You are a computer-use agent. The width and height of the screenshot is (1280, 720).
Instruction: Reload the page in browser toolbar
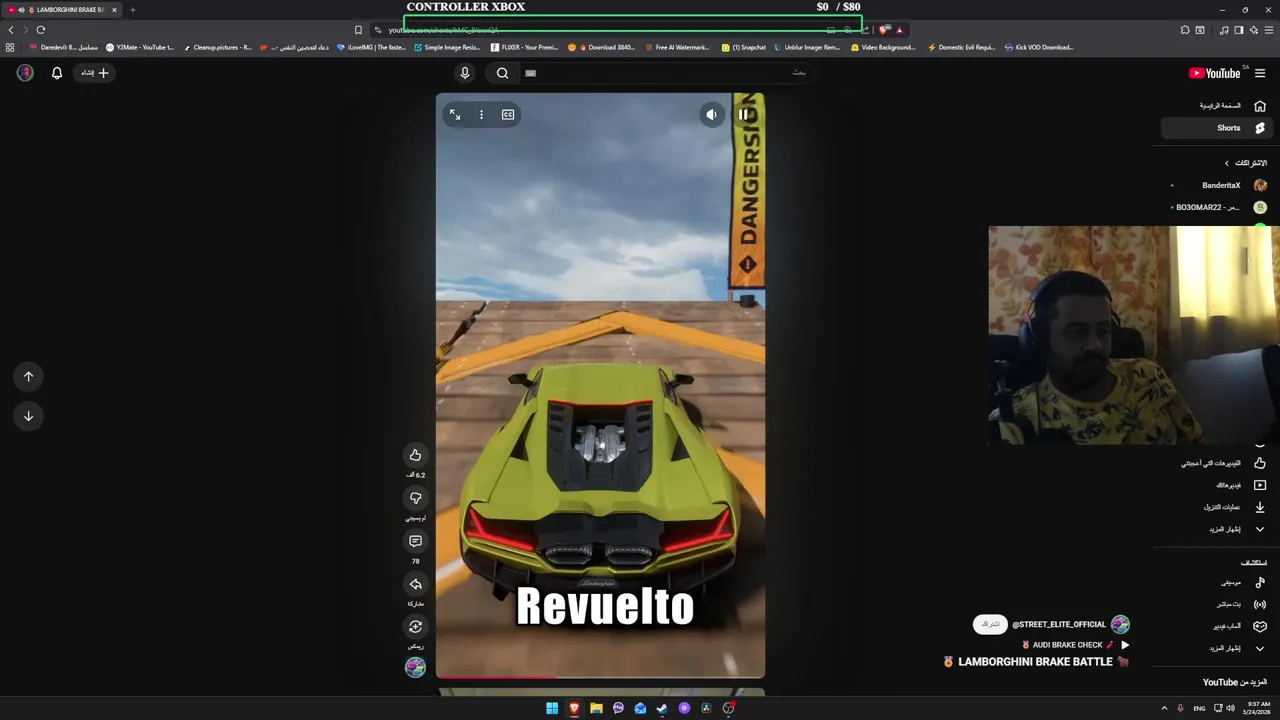(x=41, y=30)
